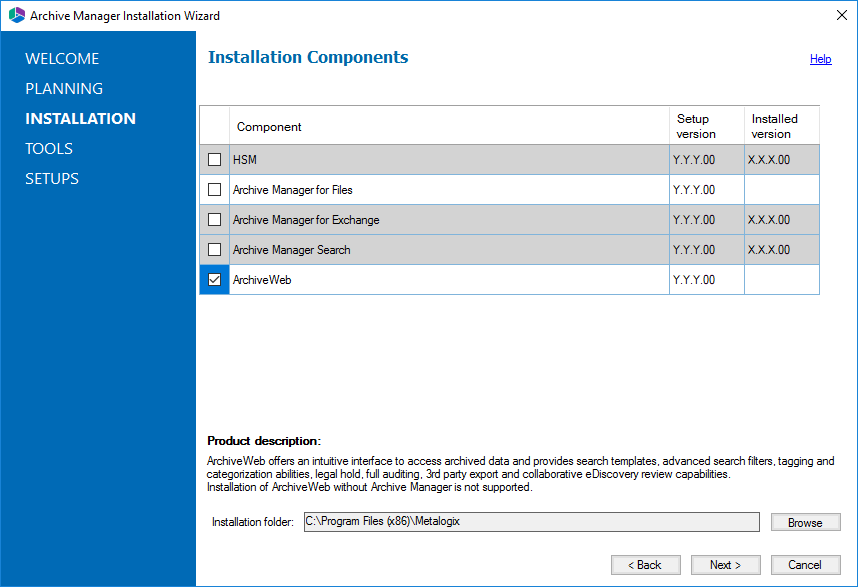Select the Archive Manager Search checkbox
Image resolution: width=858 pixels, height=587 pixels.
tap(214, 250)
